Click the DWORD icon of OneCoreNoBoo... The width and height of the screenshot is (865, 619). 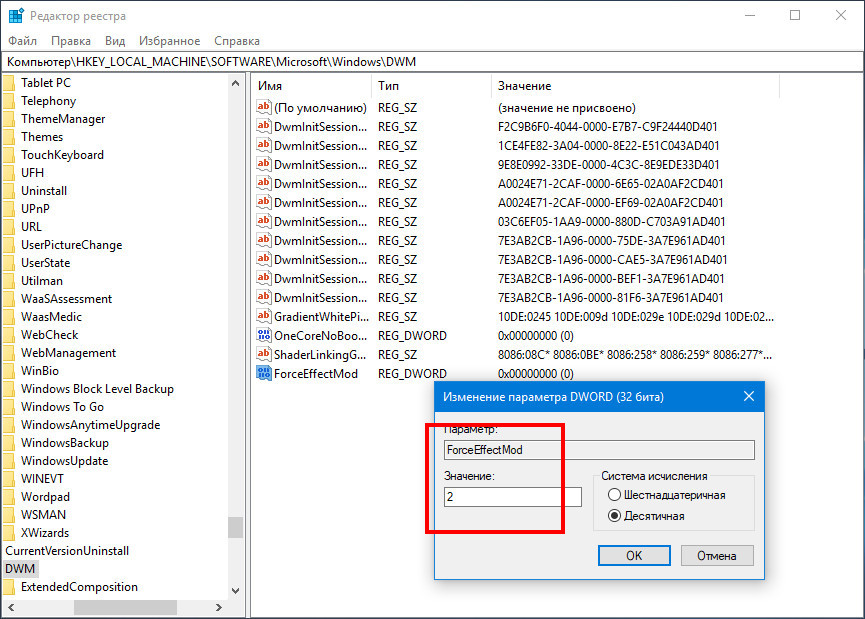pos(264,335)
